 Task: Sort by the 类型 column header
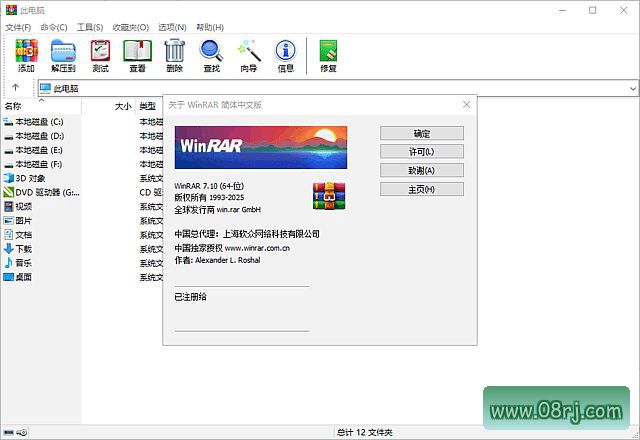pyautogui.click(x=149, y=106)
